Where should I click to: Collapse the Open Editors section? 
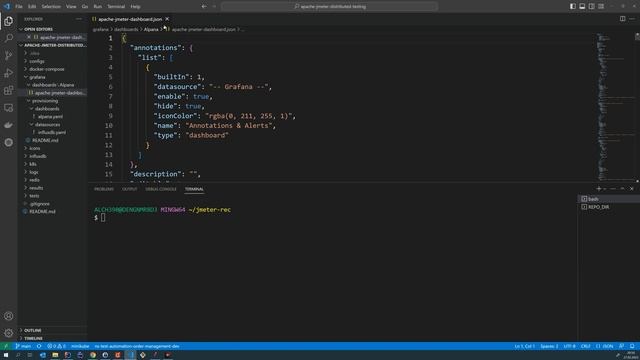(38, 29)
